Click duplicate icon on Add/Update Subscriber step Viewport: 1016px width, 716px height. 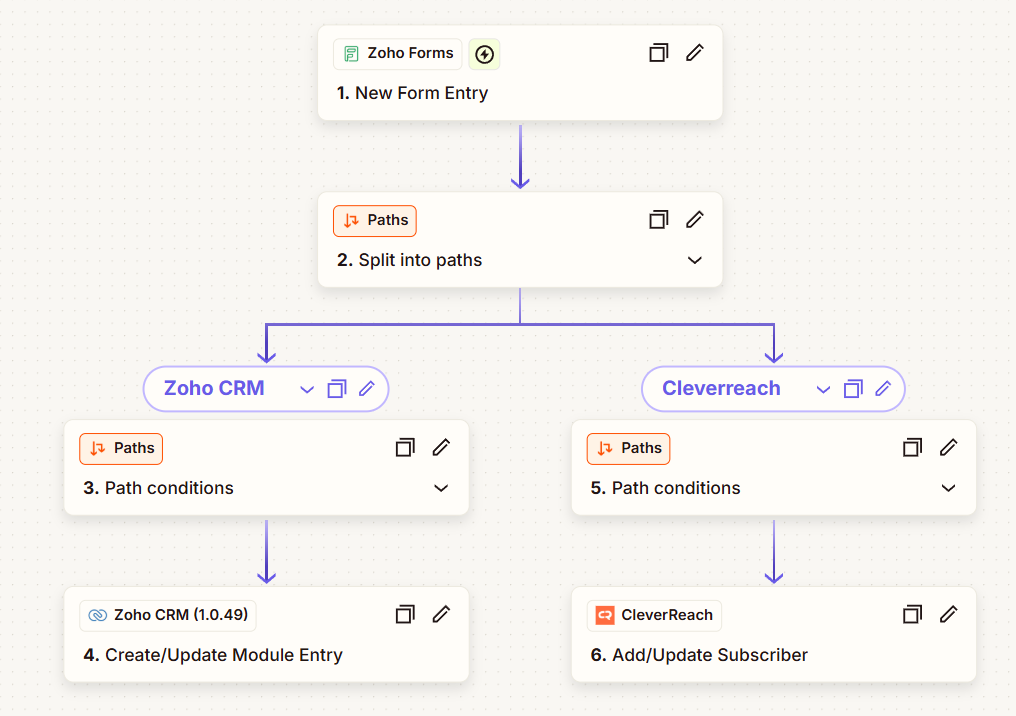pos(912,615)
